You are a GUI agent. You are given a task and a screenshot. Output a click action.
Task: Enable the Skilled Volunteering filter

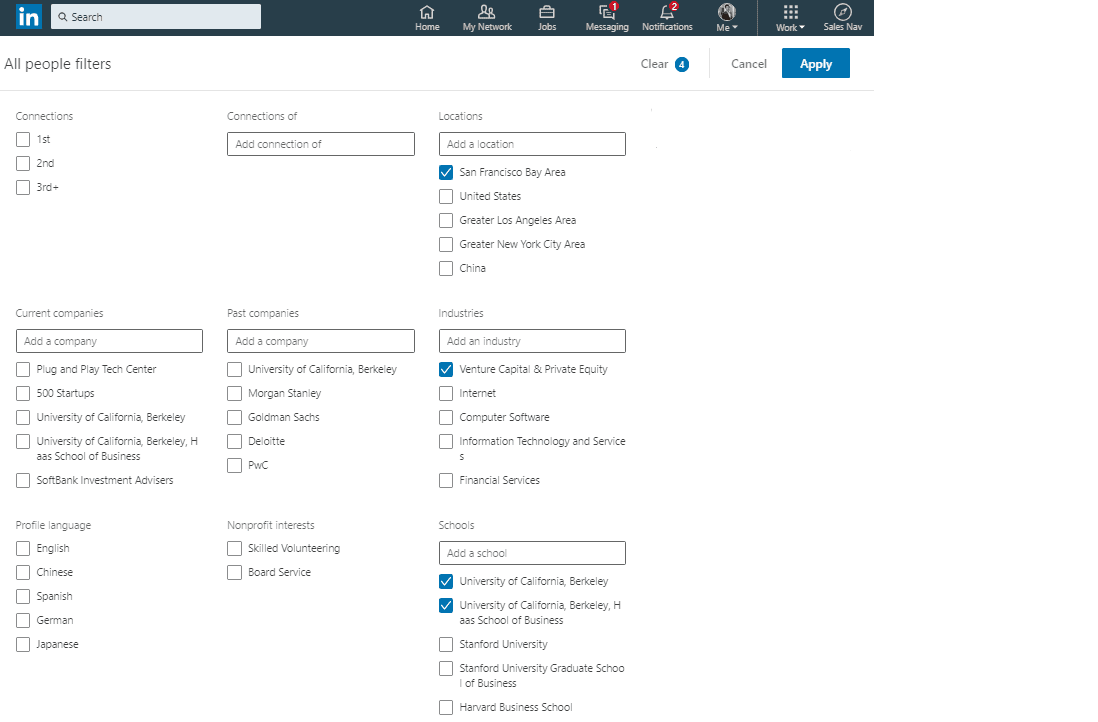click(x=234, y=548)
